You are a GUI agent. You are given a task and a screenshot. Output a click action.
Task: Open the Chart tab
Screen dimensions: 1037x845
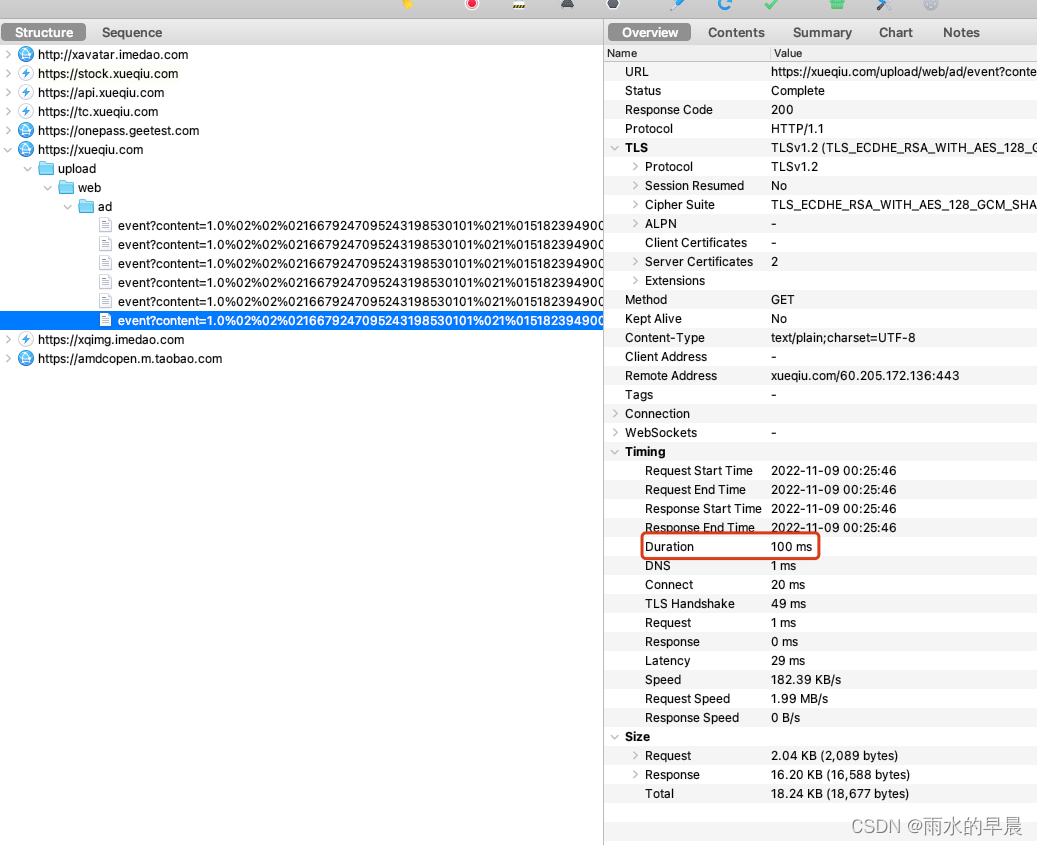tap(895, 32)
